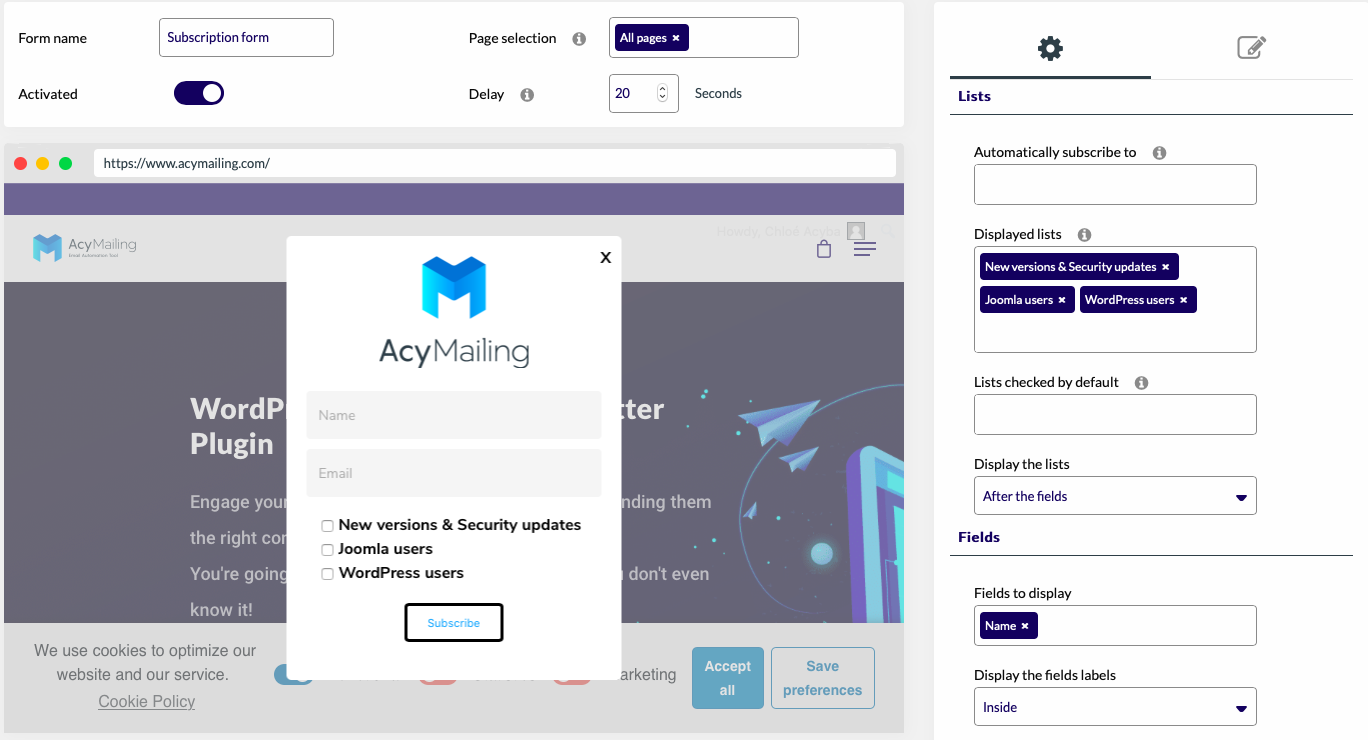Click the Accept all cookies button
The image size is (1368, 740).
[x=727, y=678]
